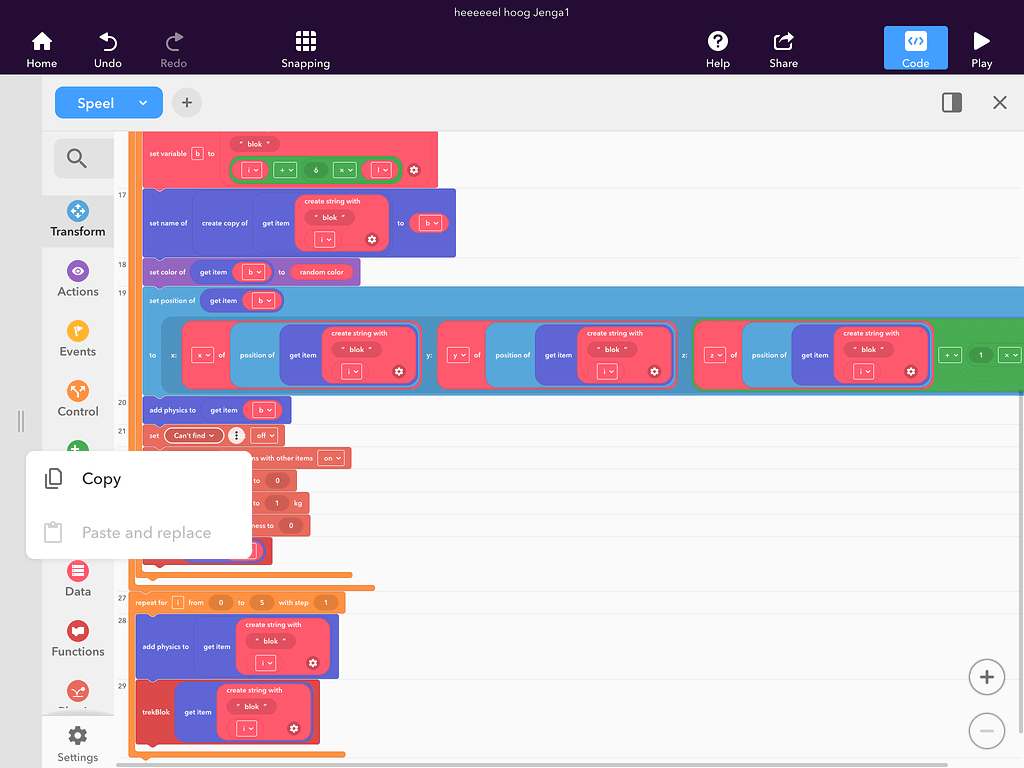Toggle collisions with other items on setting
Viewport: 1024px width, 768px height.
tap(333, 458)
